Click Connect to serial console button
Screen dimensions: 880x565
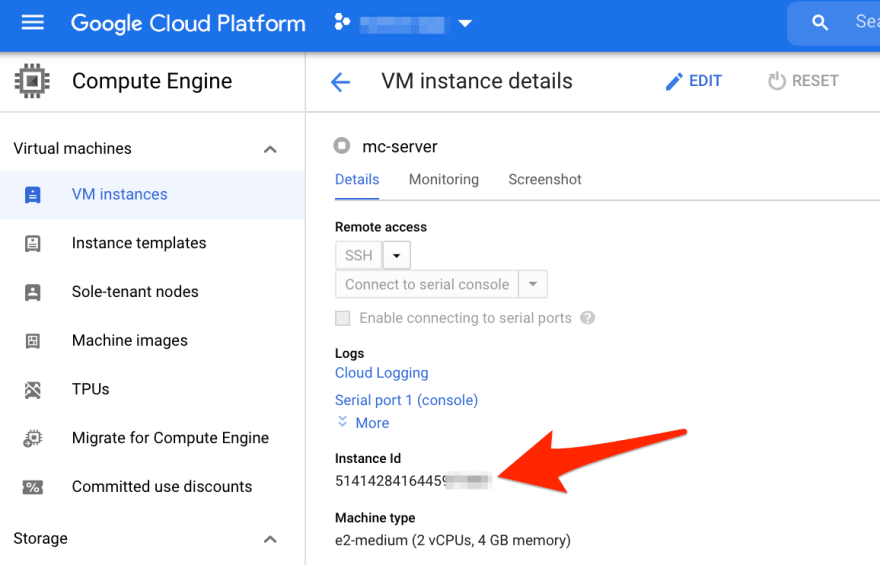click(427, 284)
